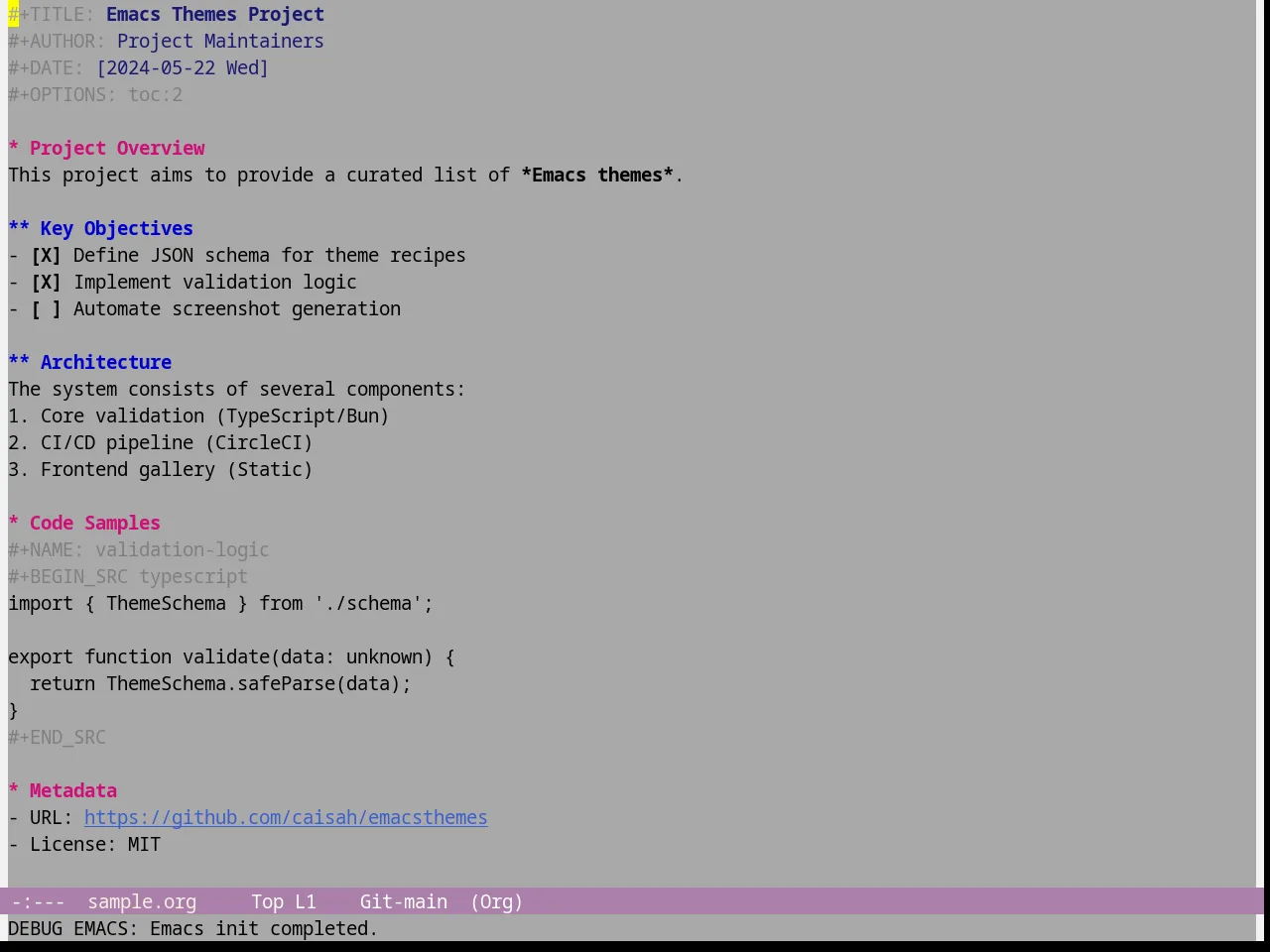Collapse the 'Code Samples' heading star
This screenshot has height=952, width=1270.
coord(14,524)
